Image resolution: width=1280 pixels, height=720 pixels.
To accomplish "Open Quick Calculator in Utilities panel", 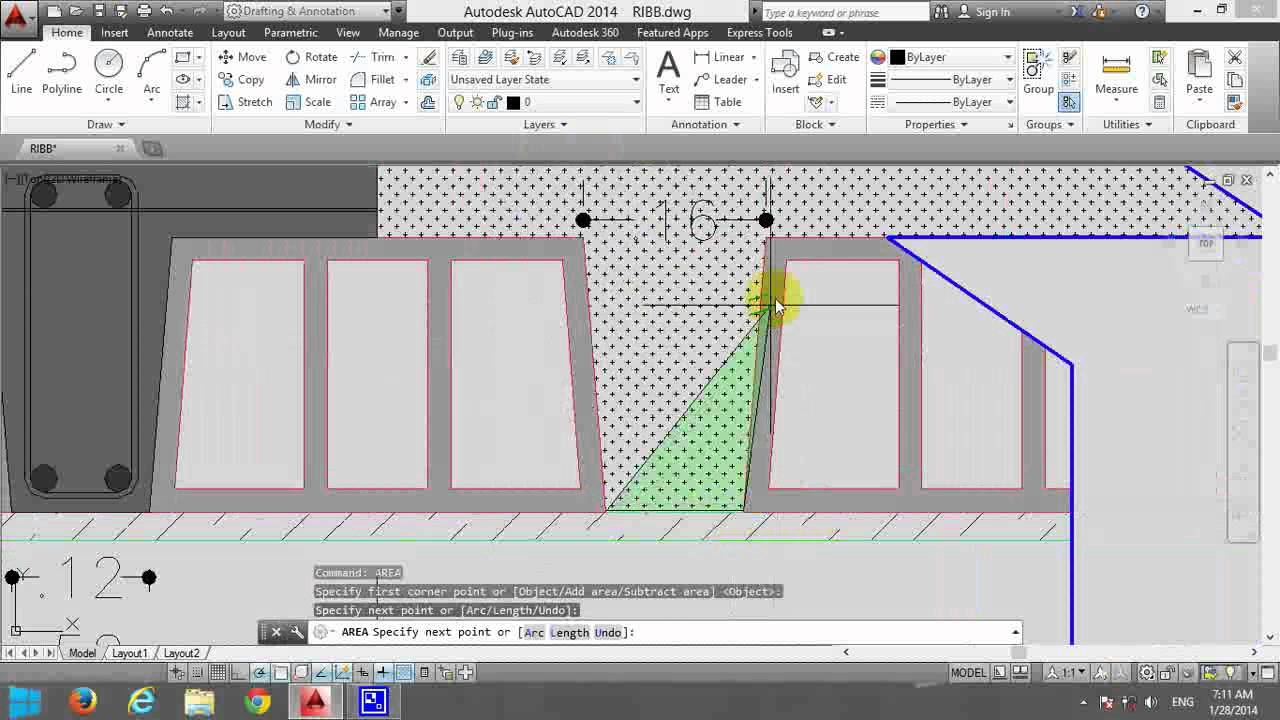I will (x=1159, y=102).
